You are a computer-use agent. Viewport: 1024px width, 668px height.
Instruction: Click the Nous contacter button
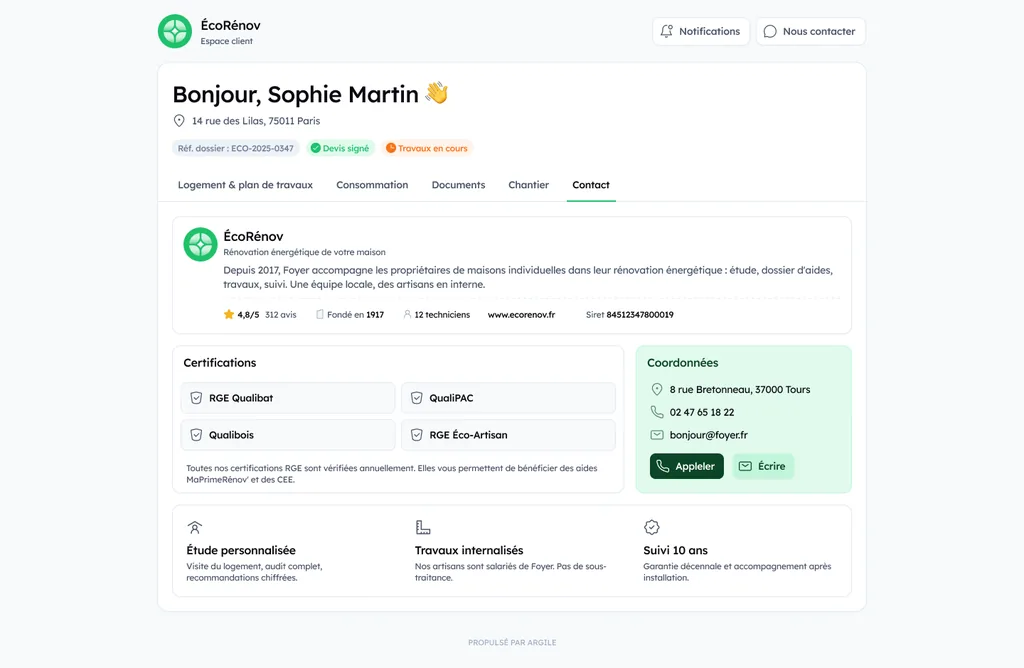pos(810,31)
